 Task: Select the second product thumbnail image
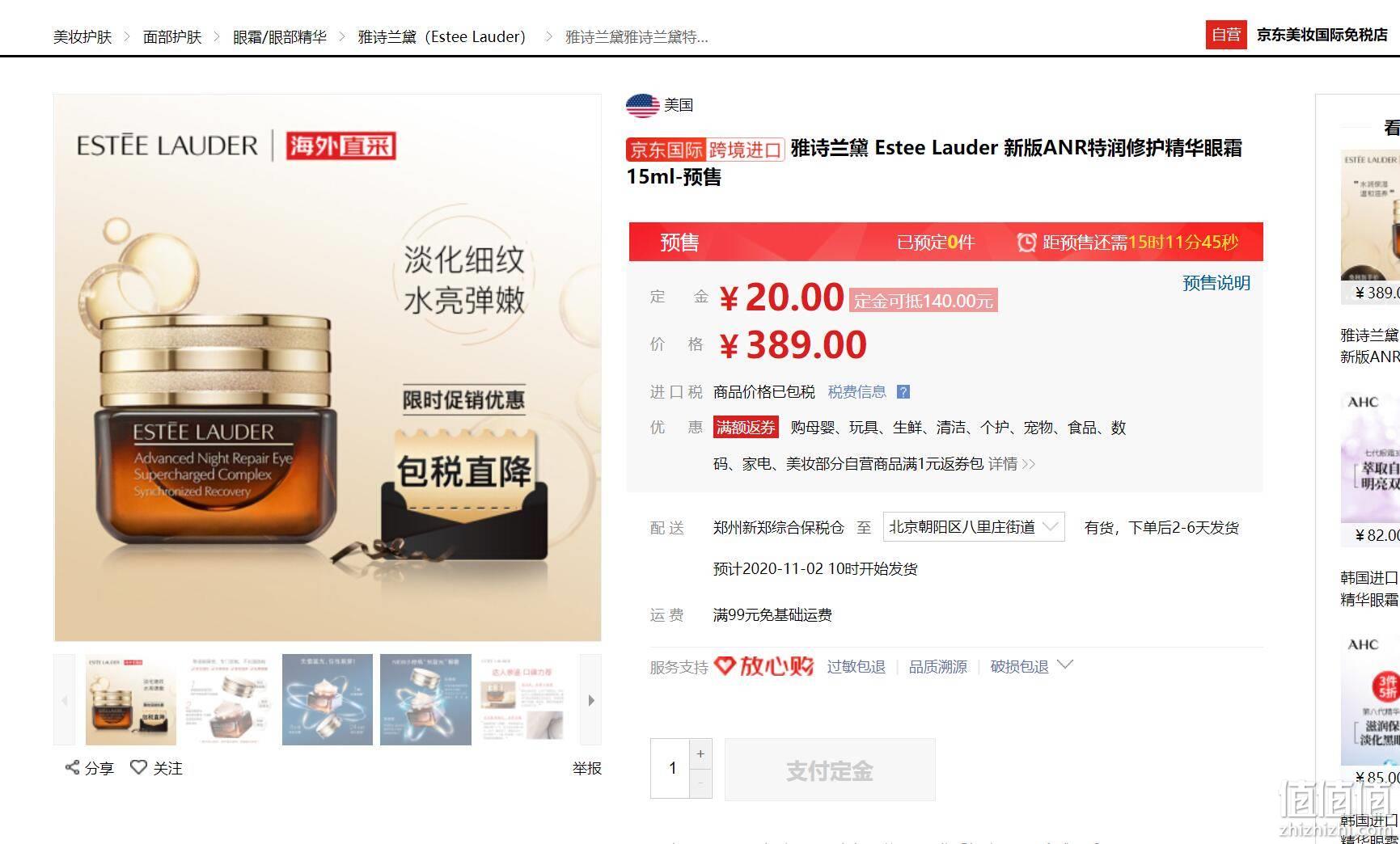[229, 700]
